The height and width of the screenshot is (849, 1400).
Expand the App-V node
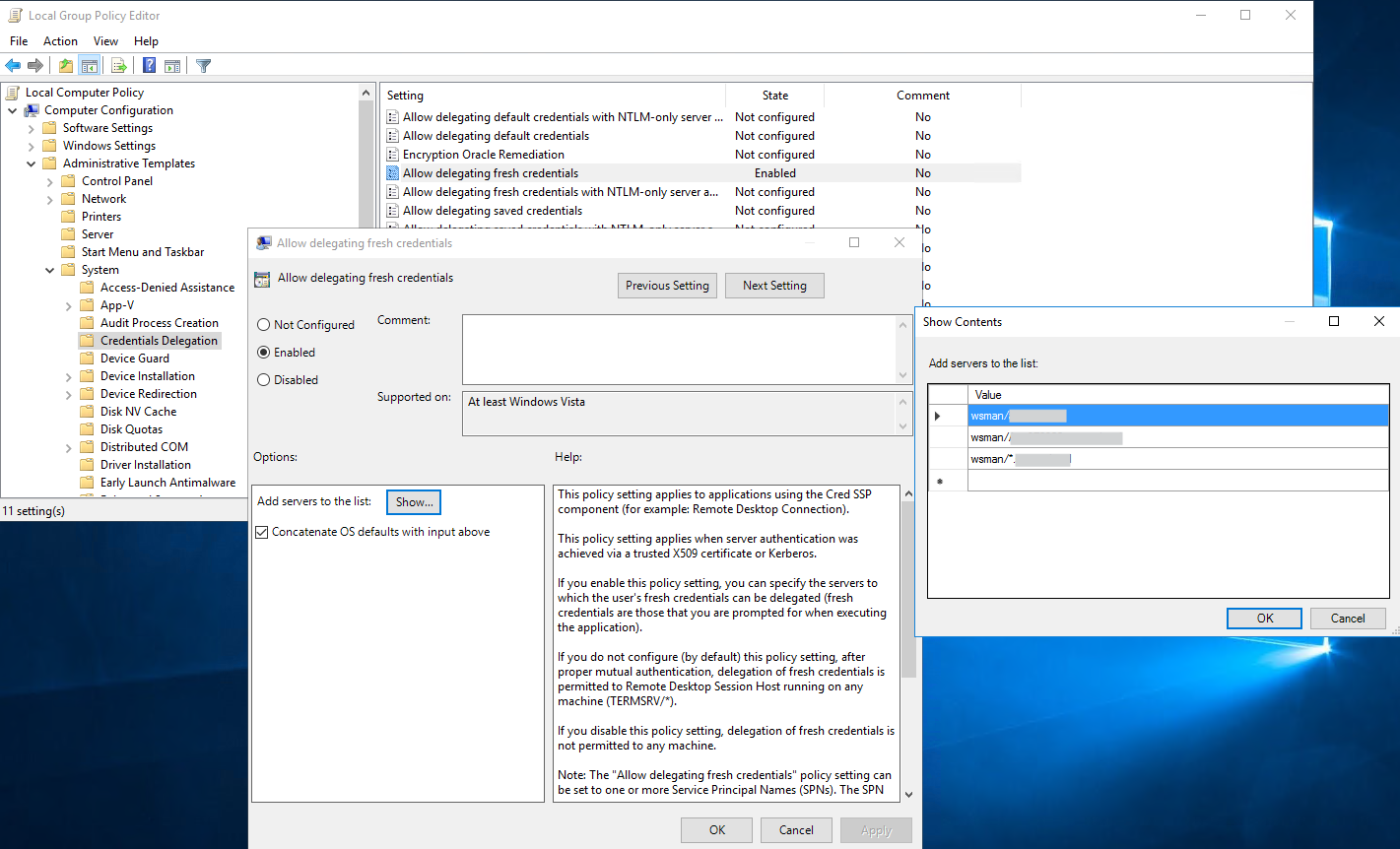(69, 305)
